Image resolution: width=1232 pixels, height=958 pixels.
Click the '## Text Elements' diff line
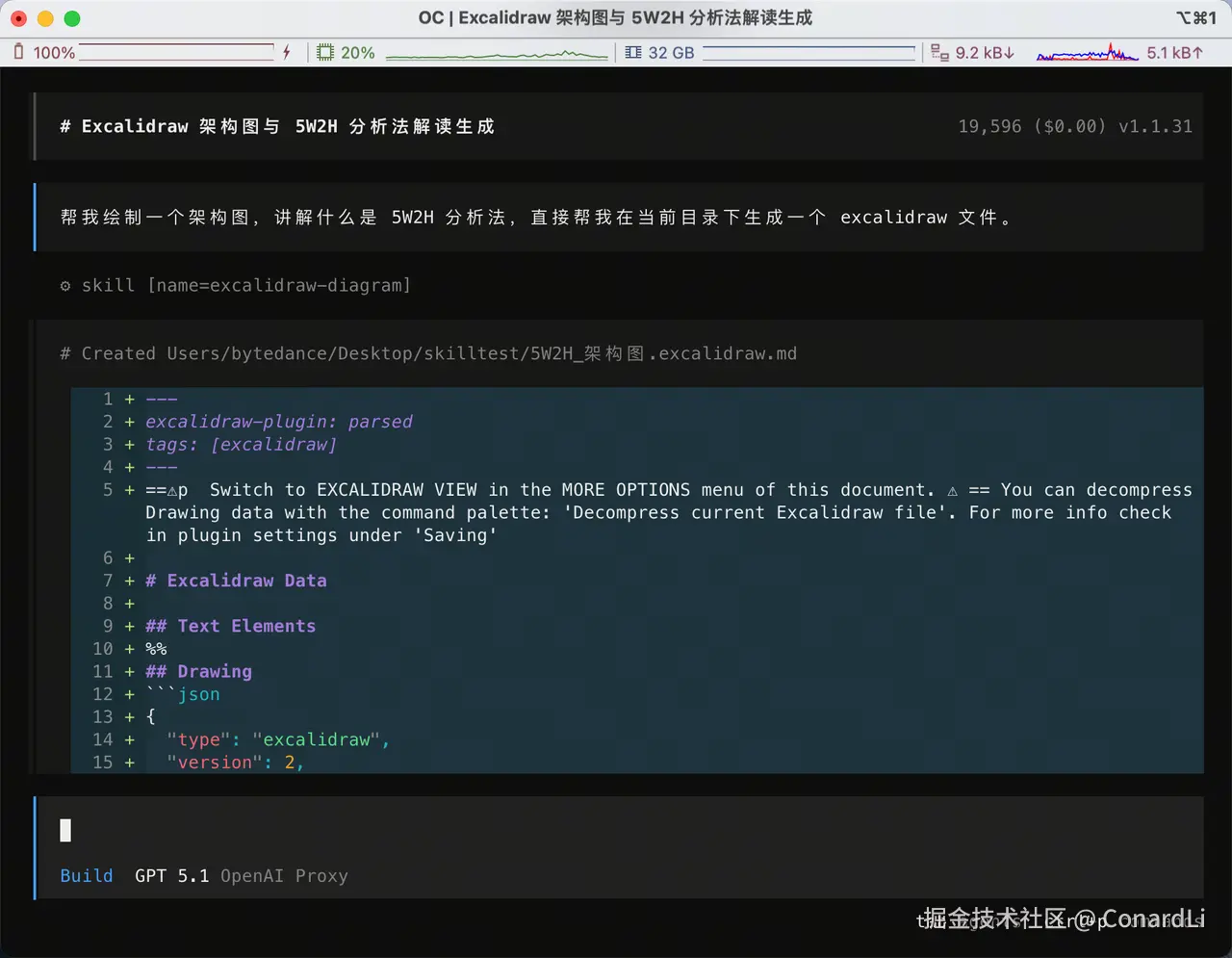coord(231,626)
